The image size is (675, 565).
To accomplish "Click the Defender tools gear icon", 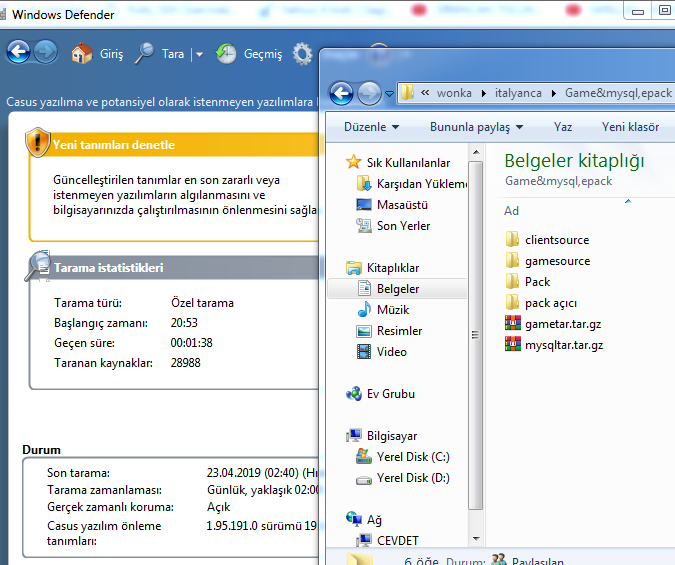I will tap(302, 54).
